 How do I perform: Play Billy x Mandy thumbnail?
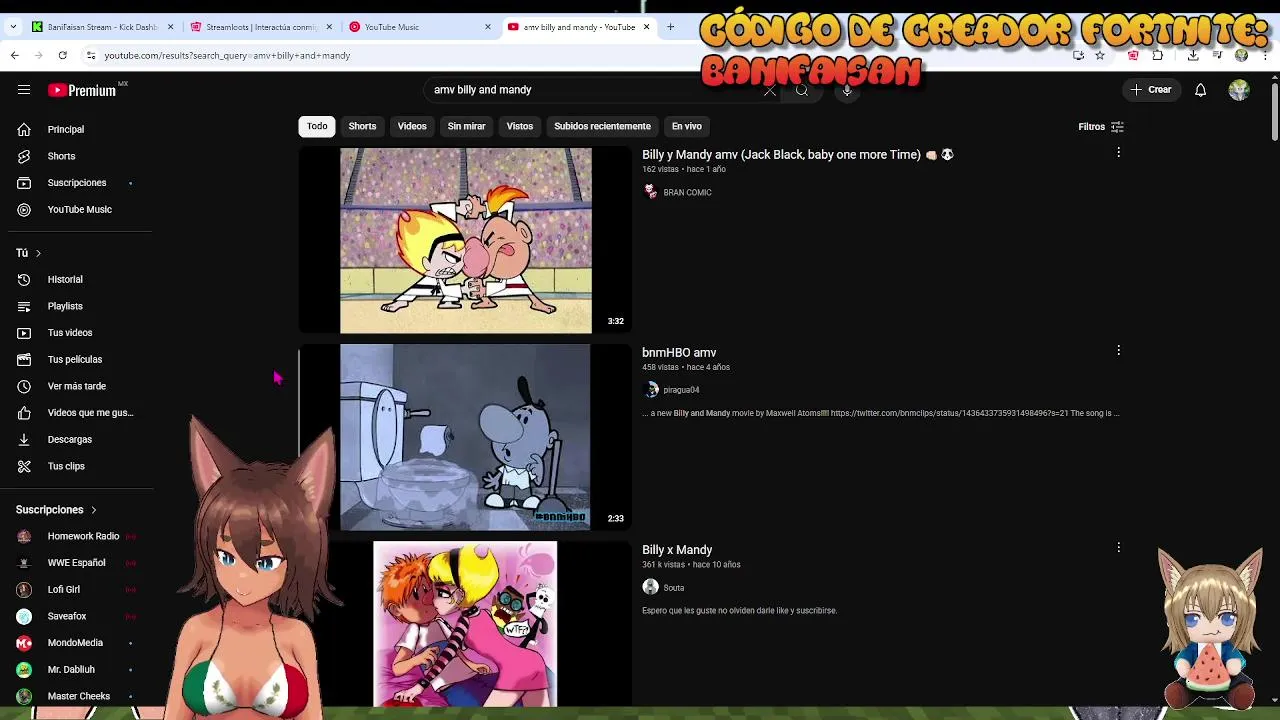[465, 624]
